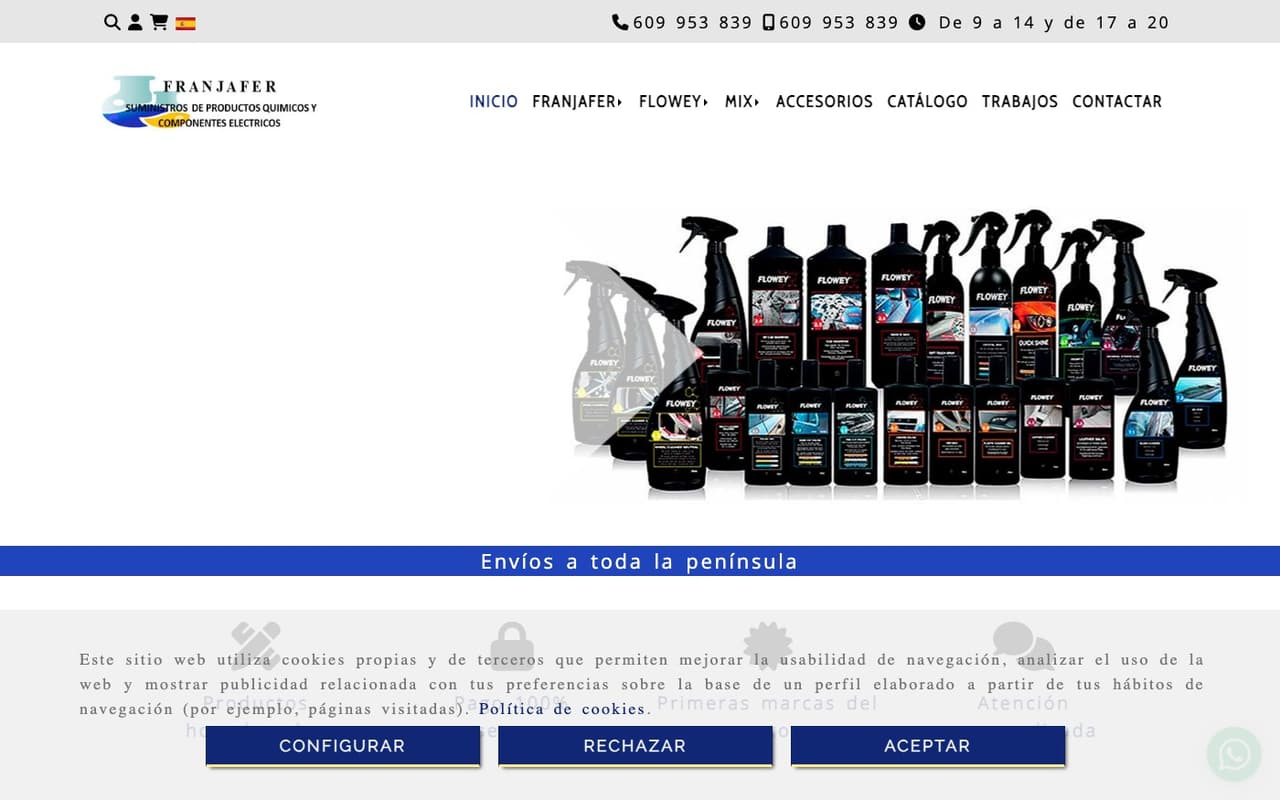Expand the FRANJAFER menu
The height and width of the screenshot is (800, 1280).
point(577,101)
